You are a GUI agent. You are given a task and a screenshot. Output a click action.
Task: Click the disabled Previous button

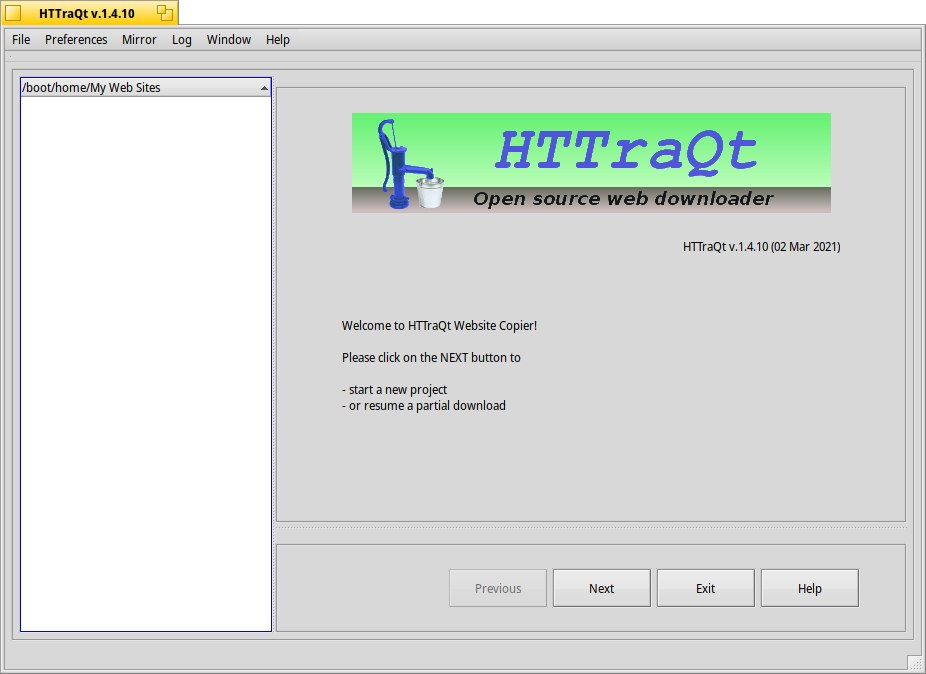click(498, 588)
